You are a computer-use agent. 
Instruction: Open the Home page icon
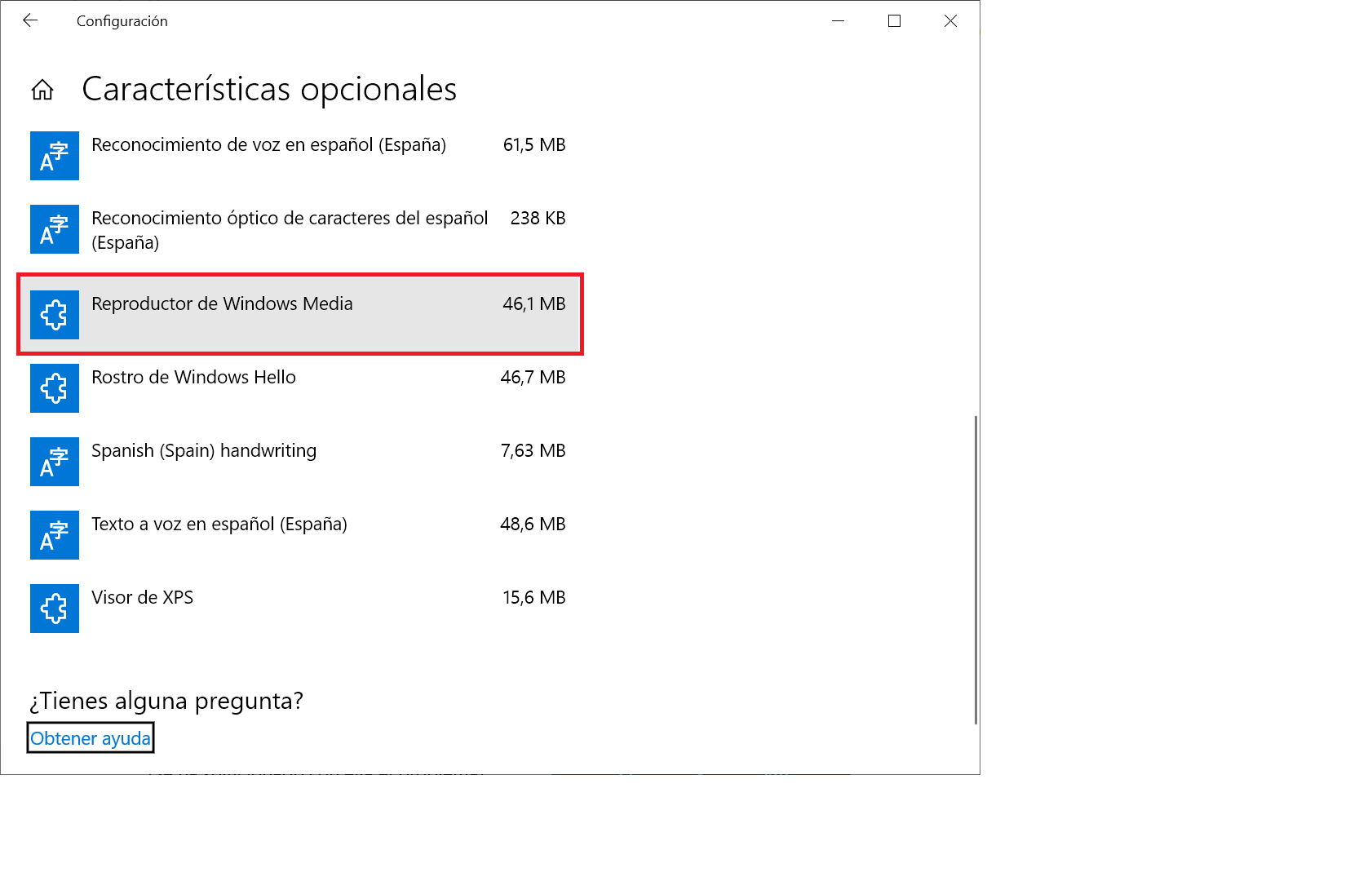click(x=42, y=90)
